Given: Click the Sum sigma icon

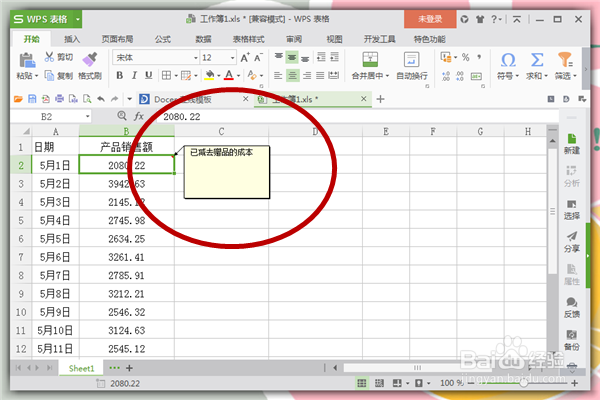Looking at the screenshot, I should 537,60.
